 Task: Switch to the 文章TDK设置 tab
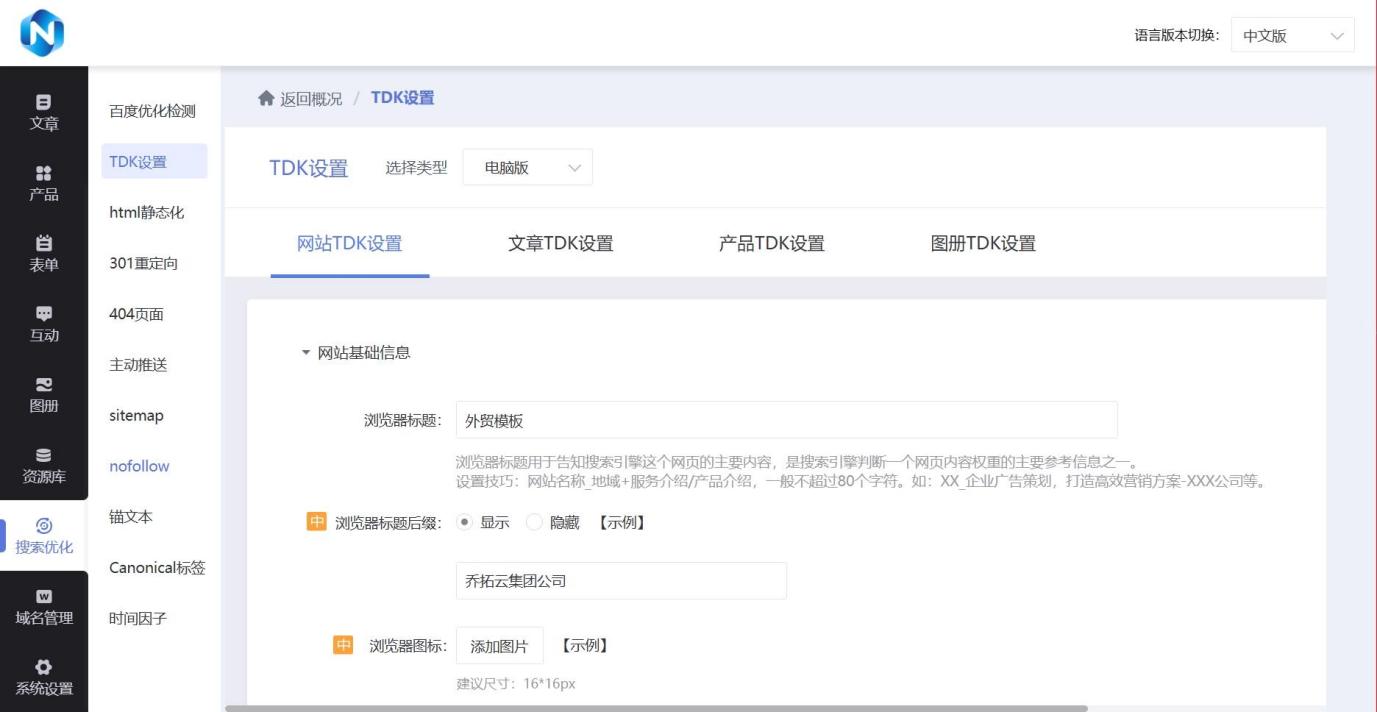[x=560, y=243]
